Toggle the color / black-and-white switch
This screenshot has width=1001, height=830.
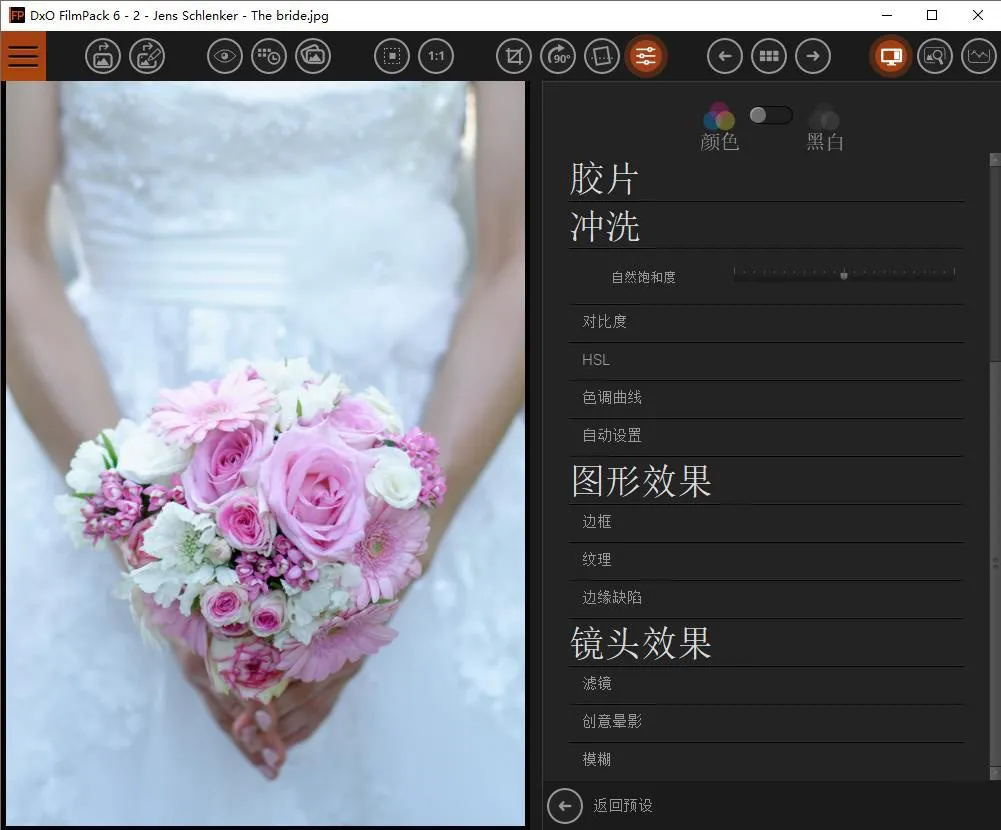point(770,115)
